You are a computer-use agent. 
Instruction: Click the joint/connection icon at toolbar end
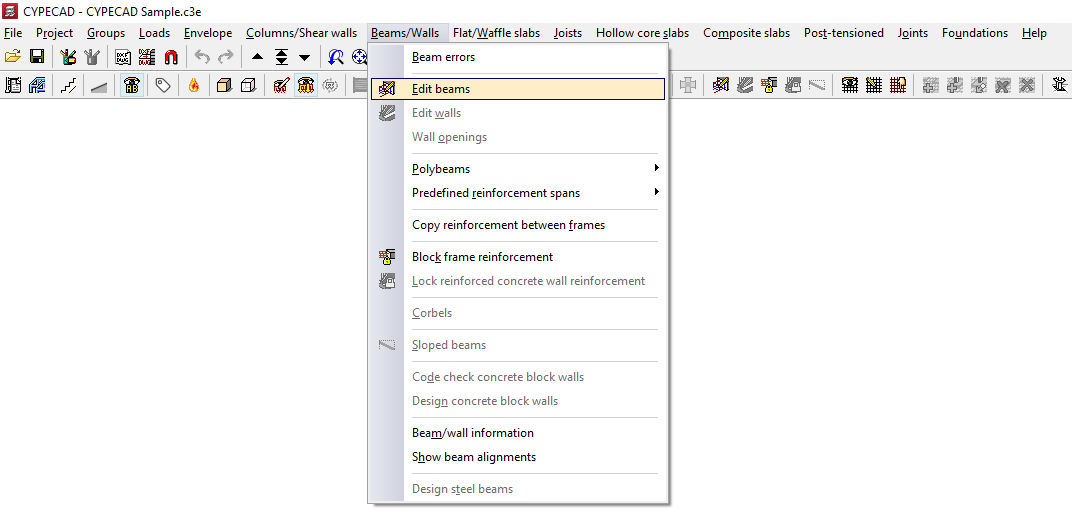point(1059,85)
